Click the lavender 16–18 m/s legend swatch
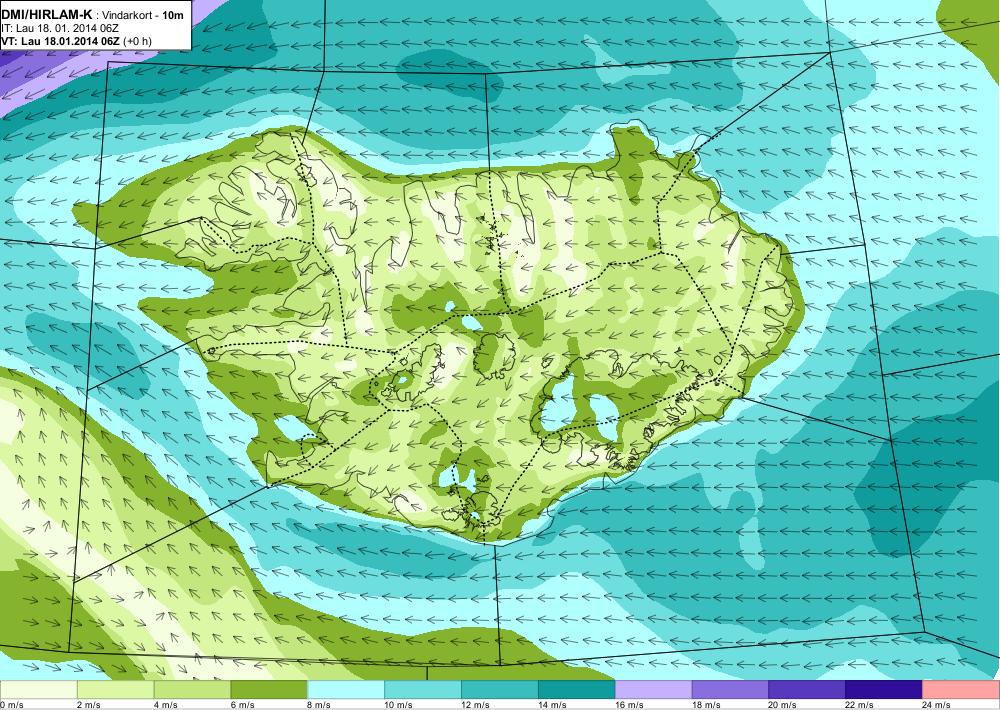Screen dimensions: 1000x710 click(x=653, y=690)
